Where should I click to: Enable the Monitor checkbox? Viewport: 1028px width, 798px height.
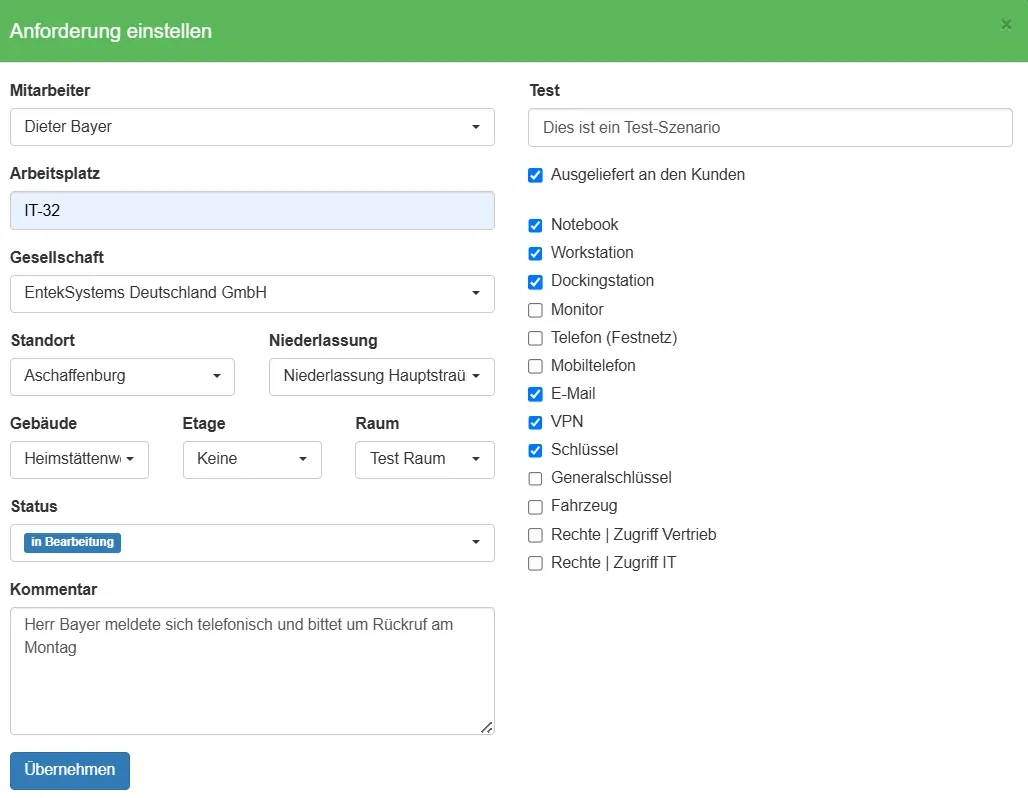[x=536, y=310]
